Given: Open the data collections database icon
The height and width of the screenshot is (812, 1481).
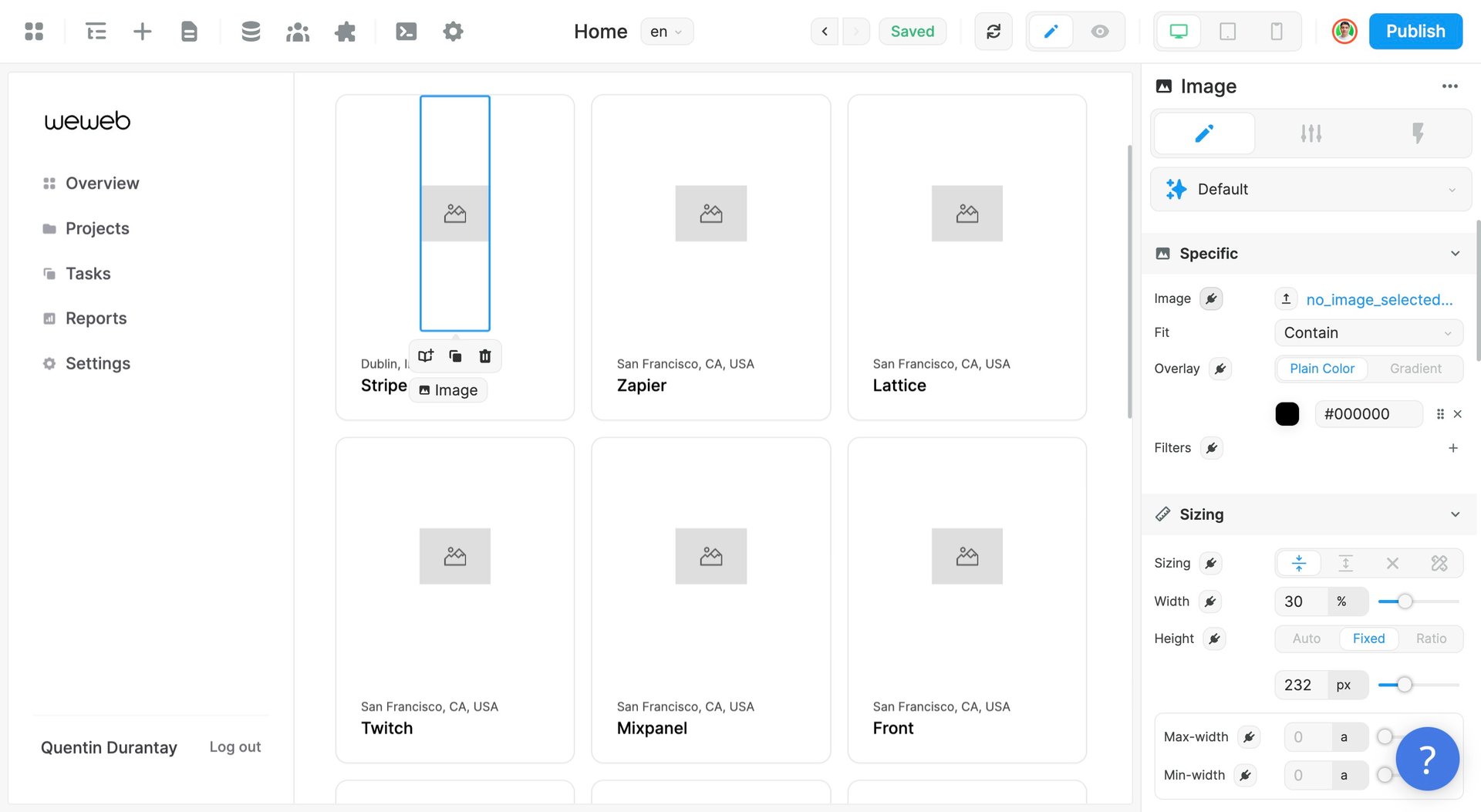Looking at the screenshot, I should tap(251, 32).
